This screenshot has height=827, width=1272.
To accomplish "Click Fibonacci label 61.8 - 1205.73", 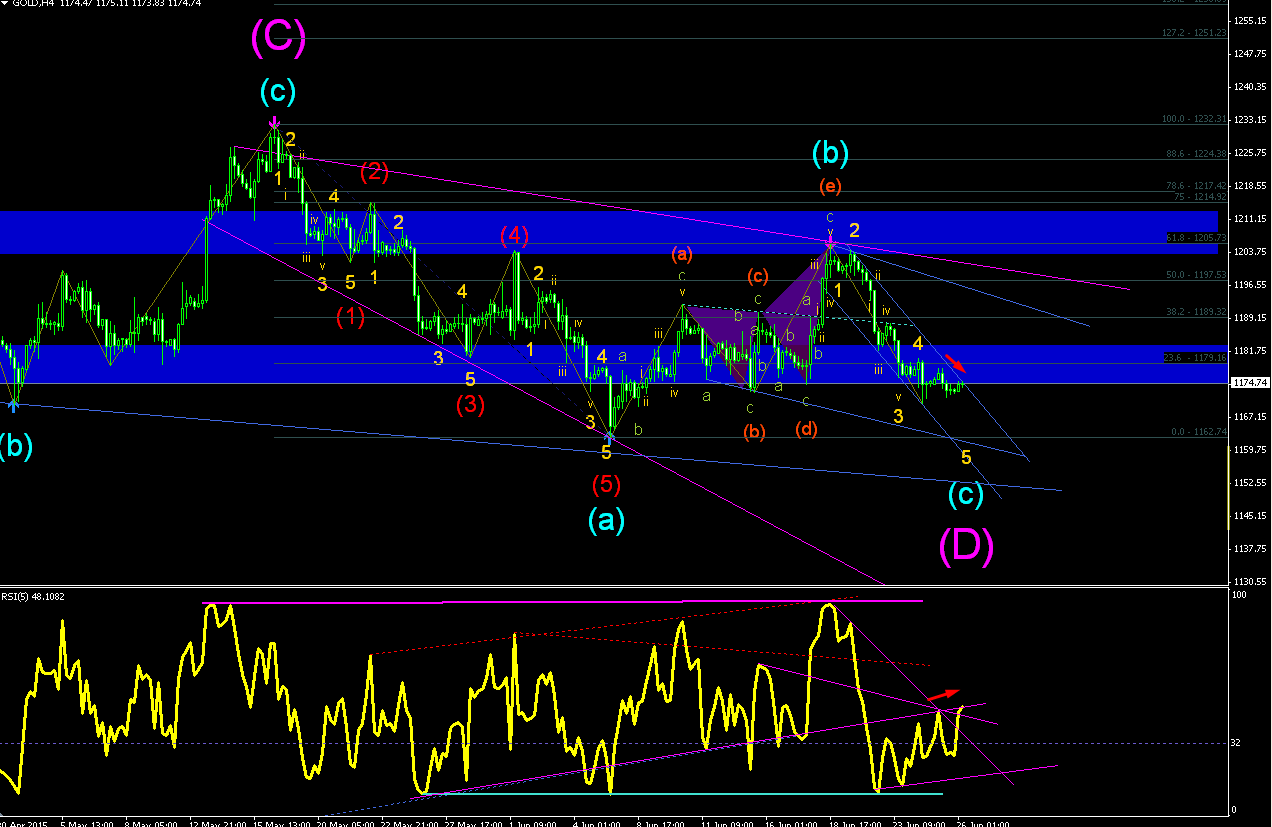I will (1197, 237).
